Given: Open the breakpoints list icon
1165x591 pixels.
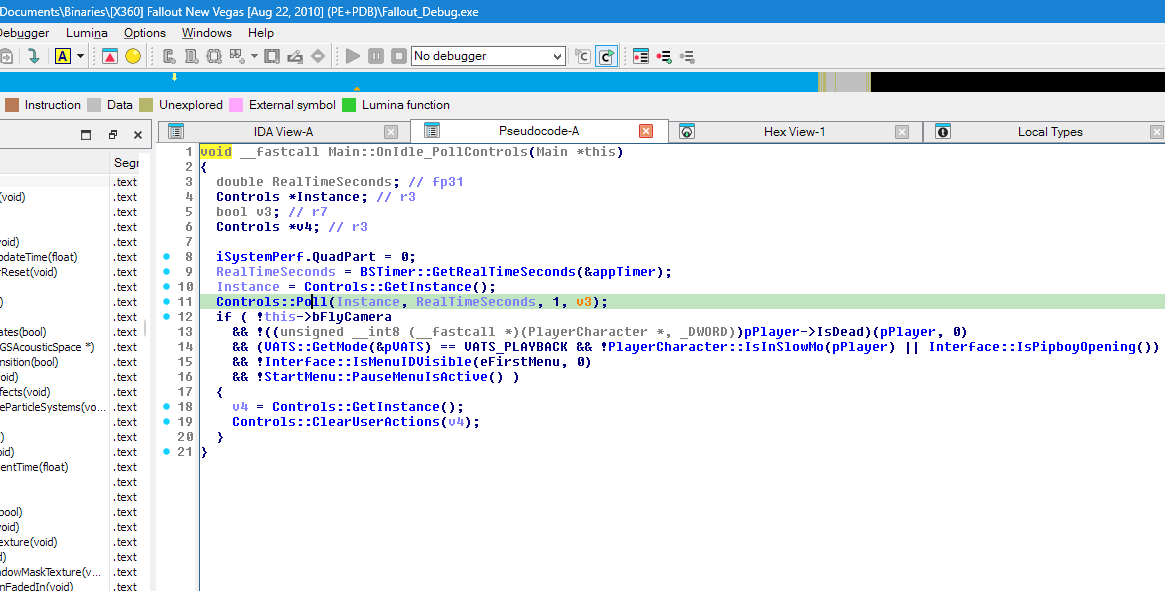Looking at the screenshot, I should click(x=641, y=56).
